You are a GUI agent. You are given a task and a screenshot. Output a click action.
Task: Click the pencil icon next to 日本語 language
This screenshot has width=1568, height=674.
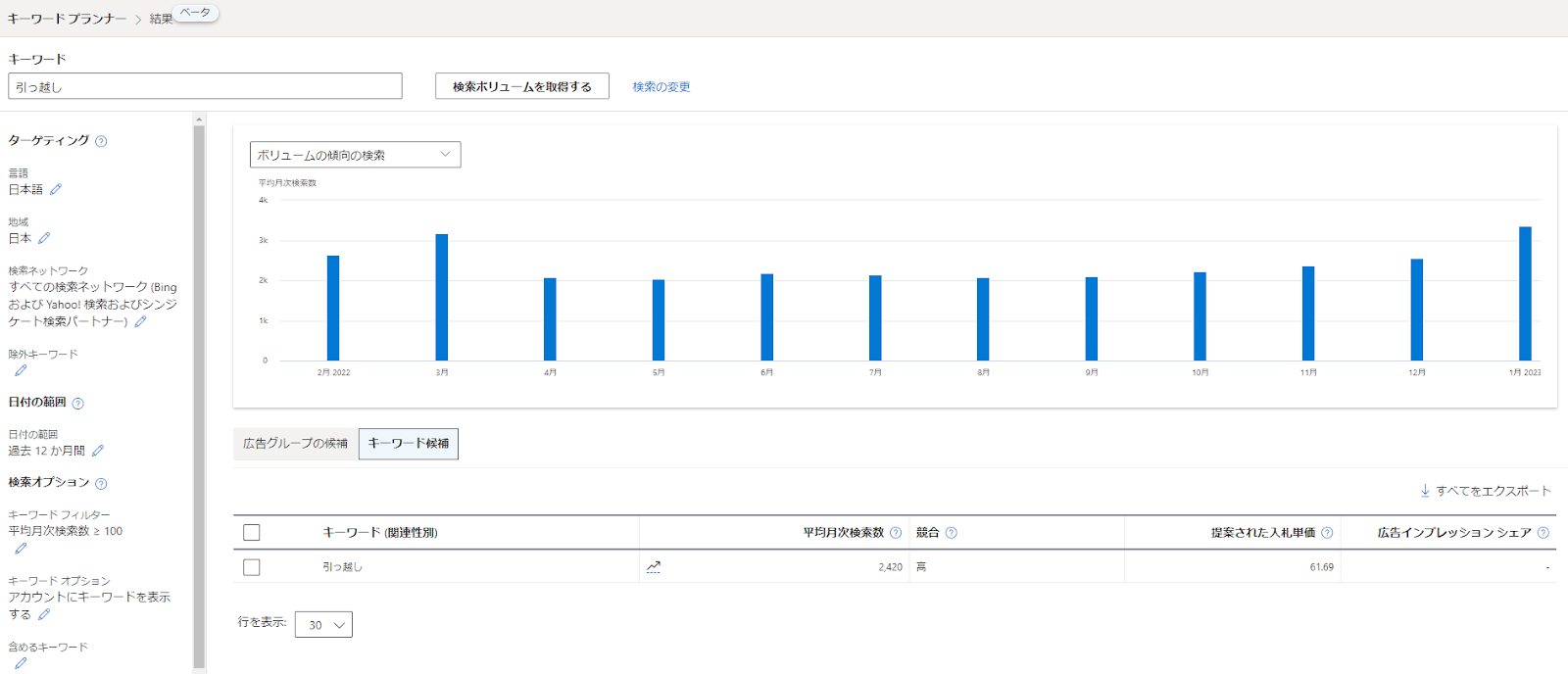(56, 189)
